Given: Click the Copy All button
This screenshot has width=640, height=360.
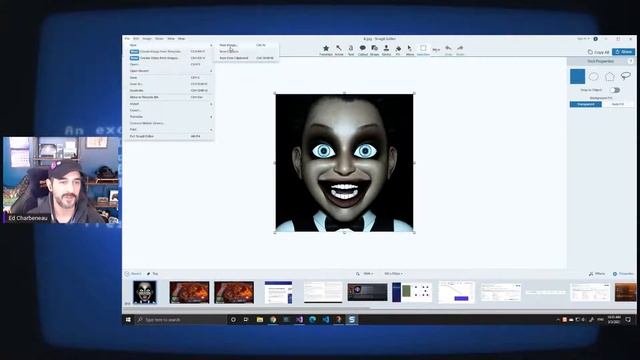Looking at the screenshot, I should (x=598, y=52).
